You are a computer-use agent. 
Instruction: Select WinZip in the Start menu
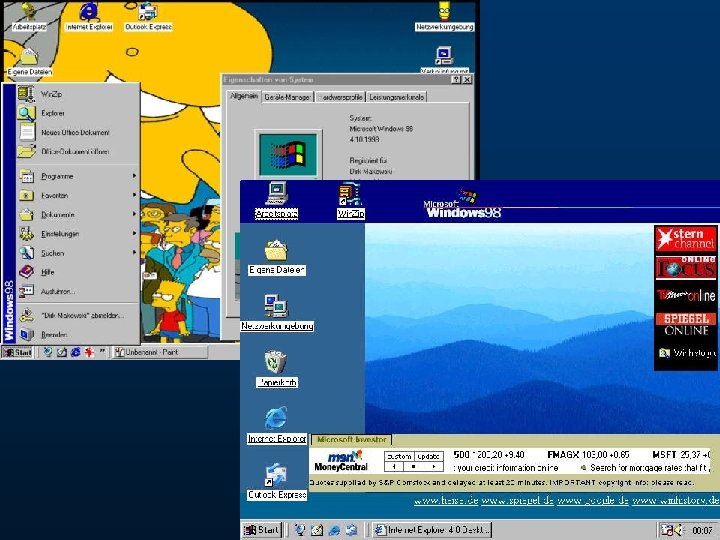[78, 94]
